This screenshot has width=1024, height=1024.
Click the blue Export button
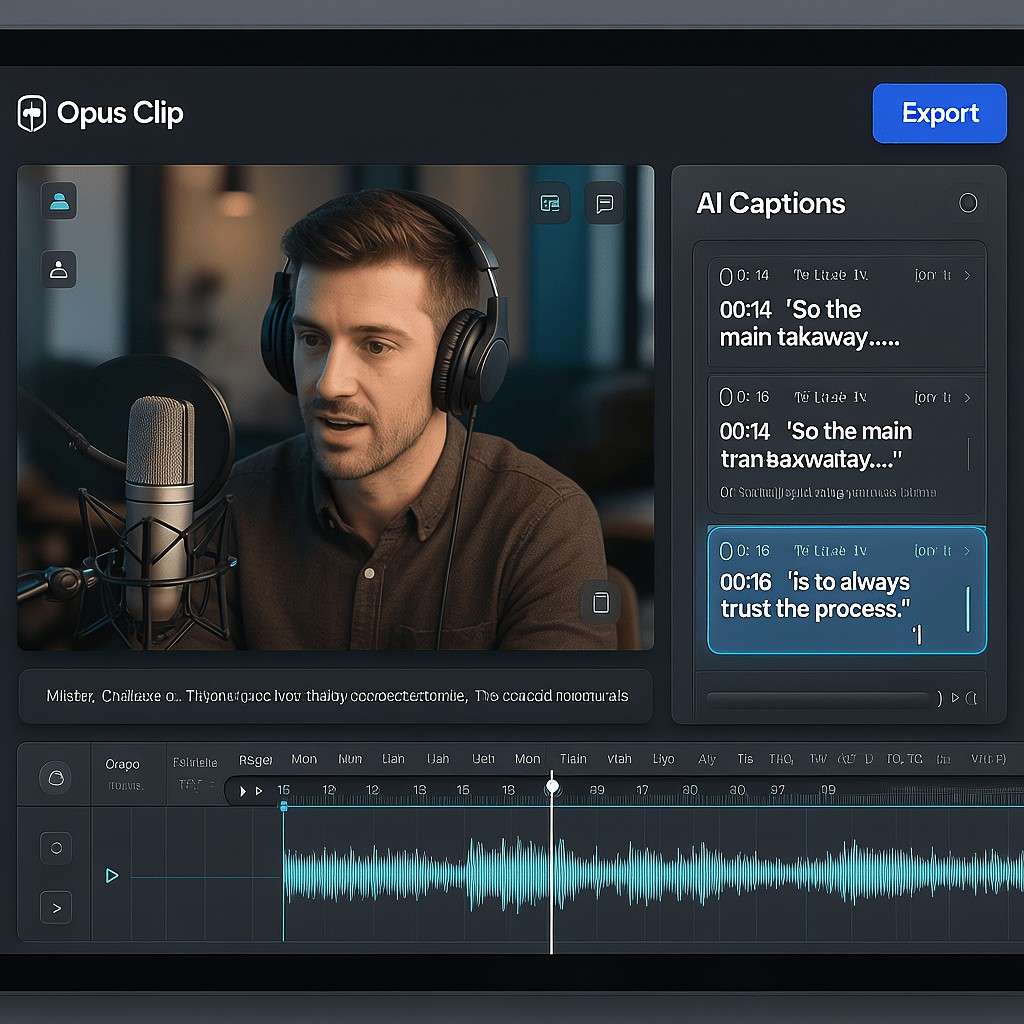[x=939, y=113]
